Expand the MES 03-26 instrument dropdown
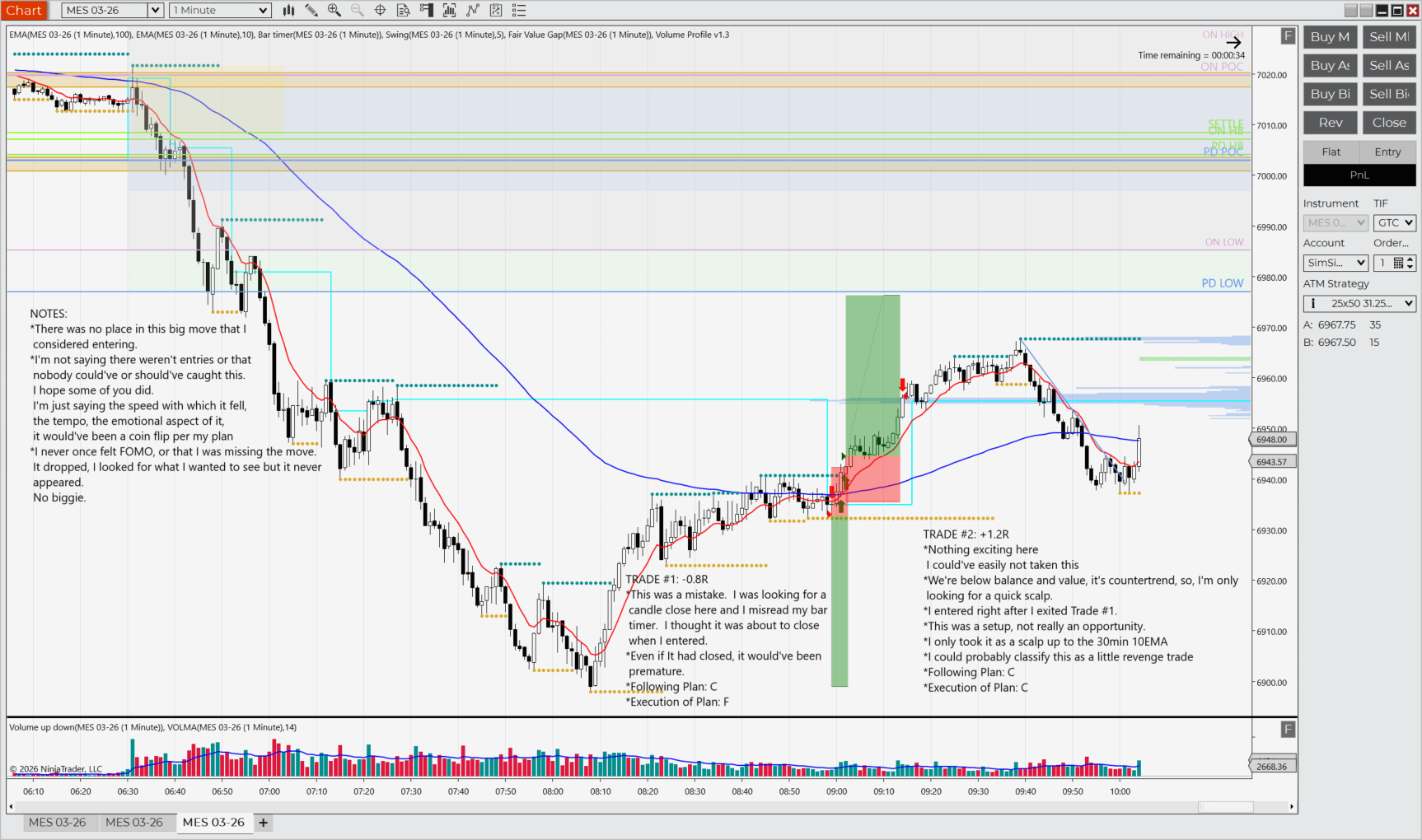 click(x=155, y=10)
